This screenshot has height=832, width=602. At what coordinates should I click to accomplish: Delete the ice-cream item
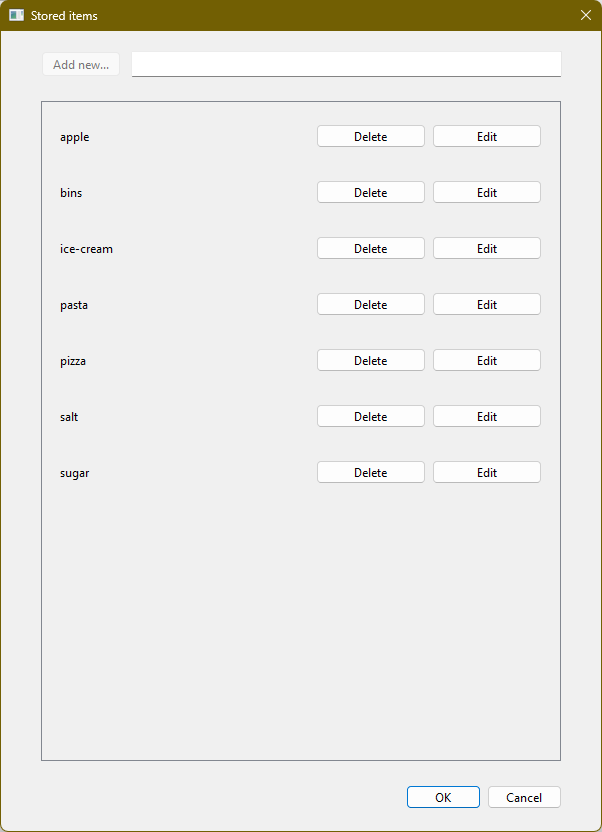tap(370, 248)
